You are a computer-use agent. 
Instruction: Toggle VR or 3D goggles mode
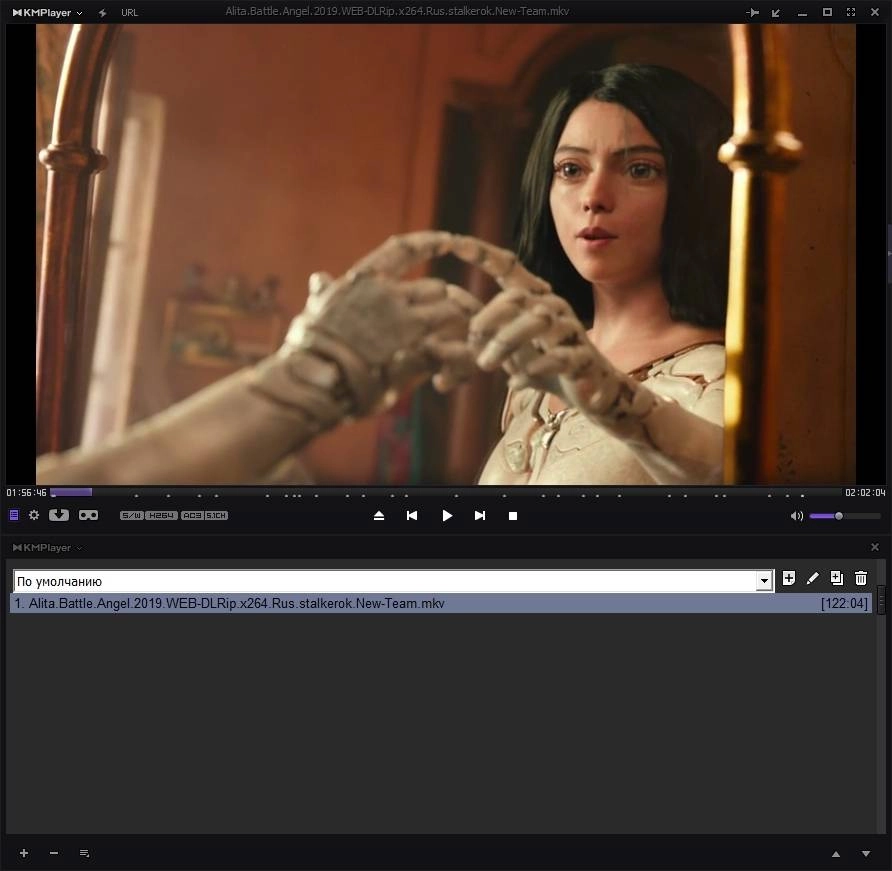(x=88, y=515)
